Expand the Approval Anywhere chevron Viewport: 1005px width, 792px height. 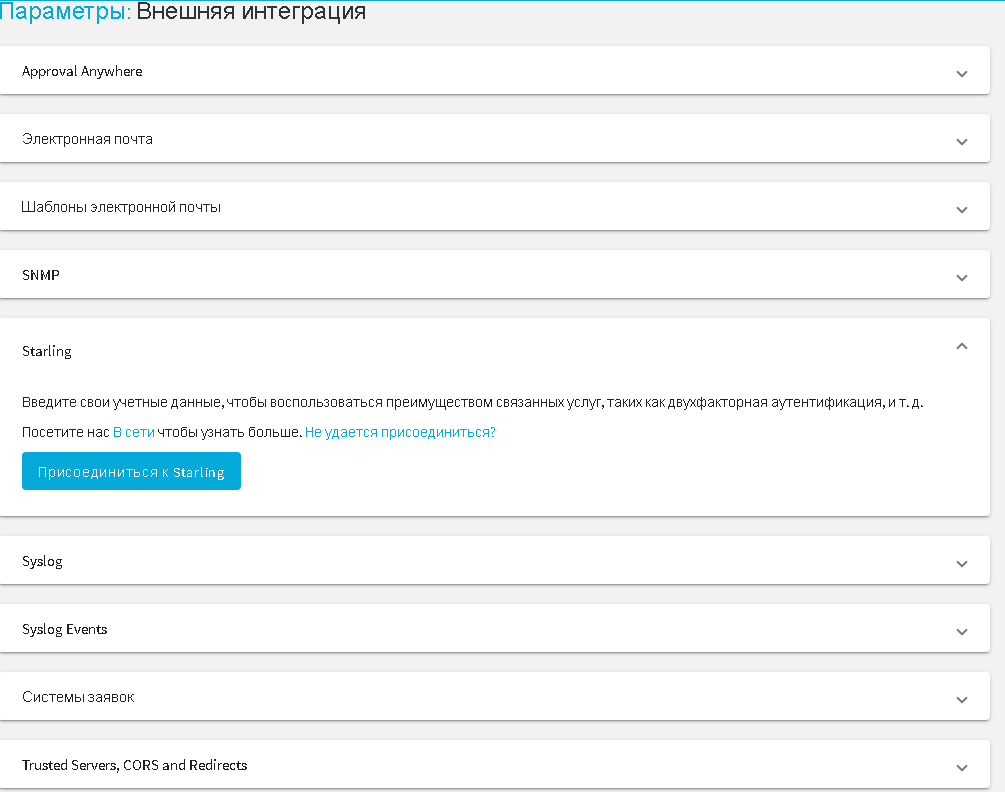(961, 73)
